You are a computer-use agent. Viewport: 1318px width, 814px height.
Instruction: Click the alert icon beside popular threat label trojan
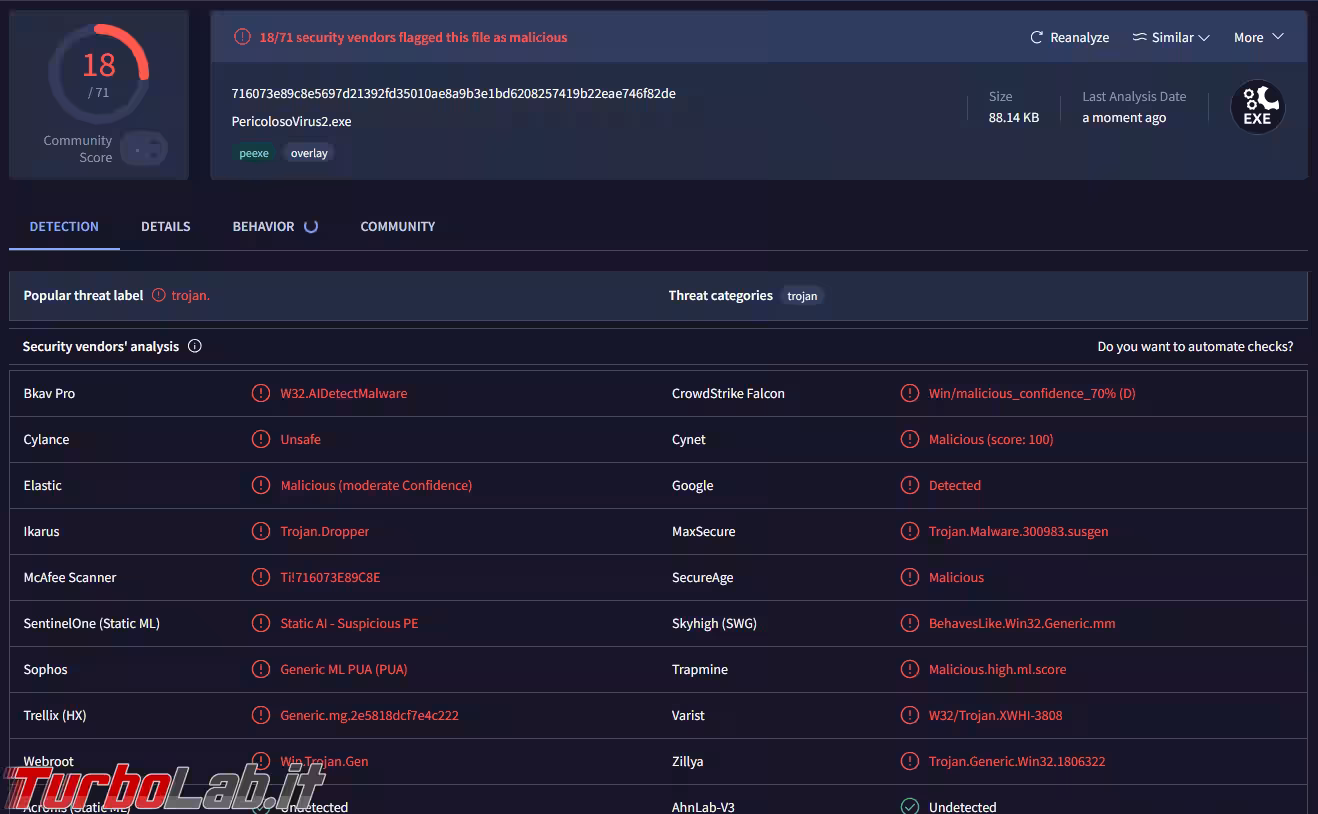click(159, 296)
